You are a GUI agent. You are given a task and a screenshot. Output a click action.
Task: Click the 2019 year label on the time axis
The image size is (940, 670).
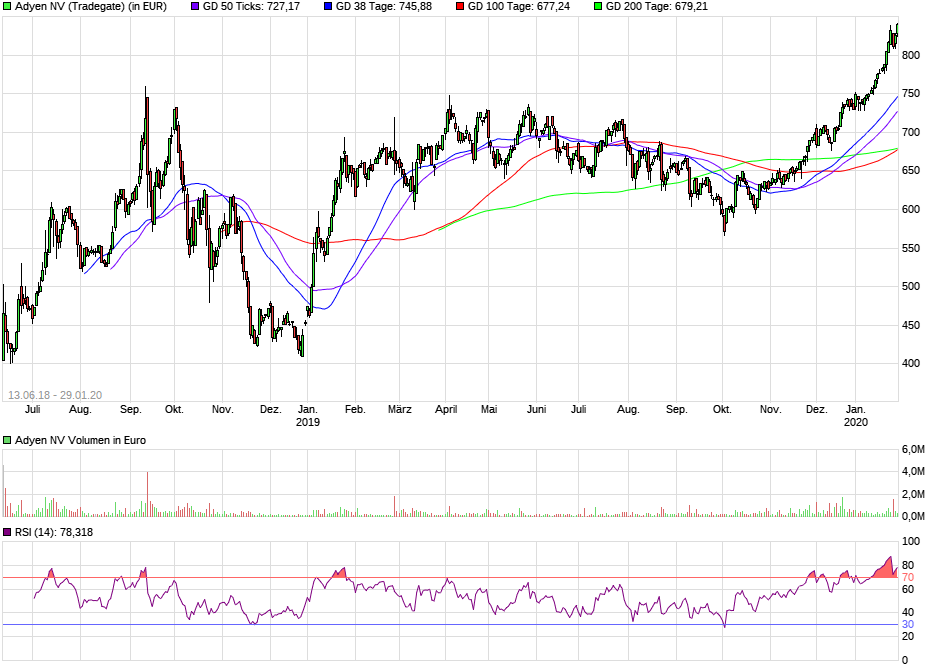point(307,422)
